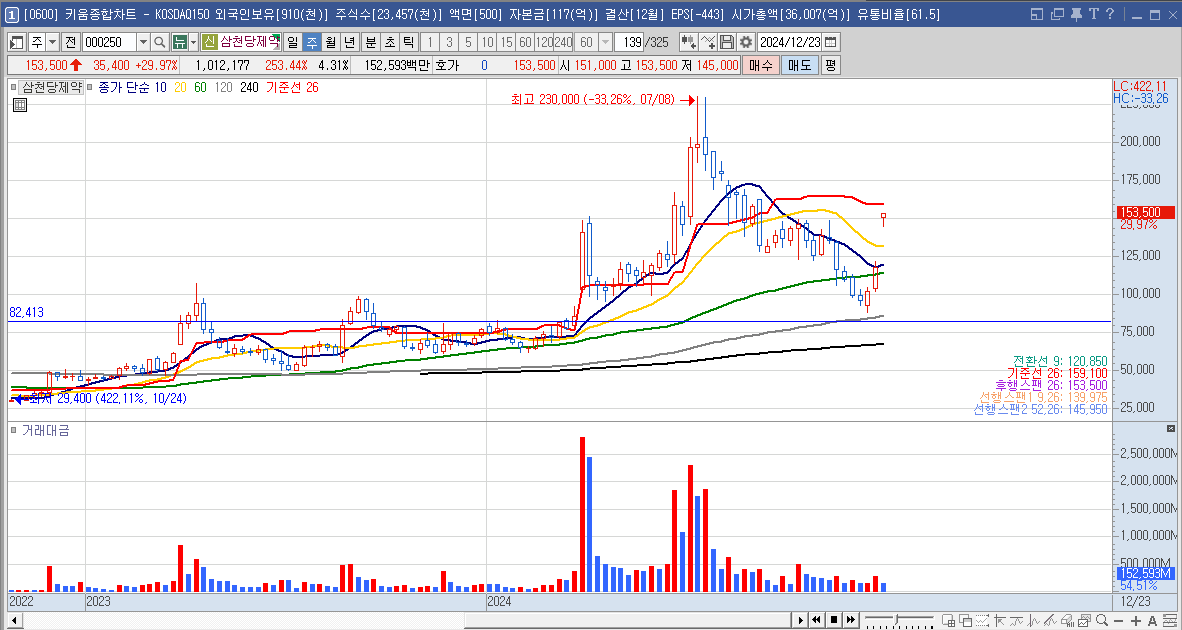Click the 평 button next to 매도

831,66
